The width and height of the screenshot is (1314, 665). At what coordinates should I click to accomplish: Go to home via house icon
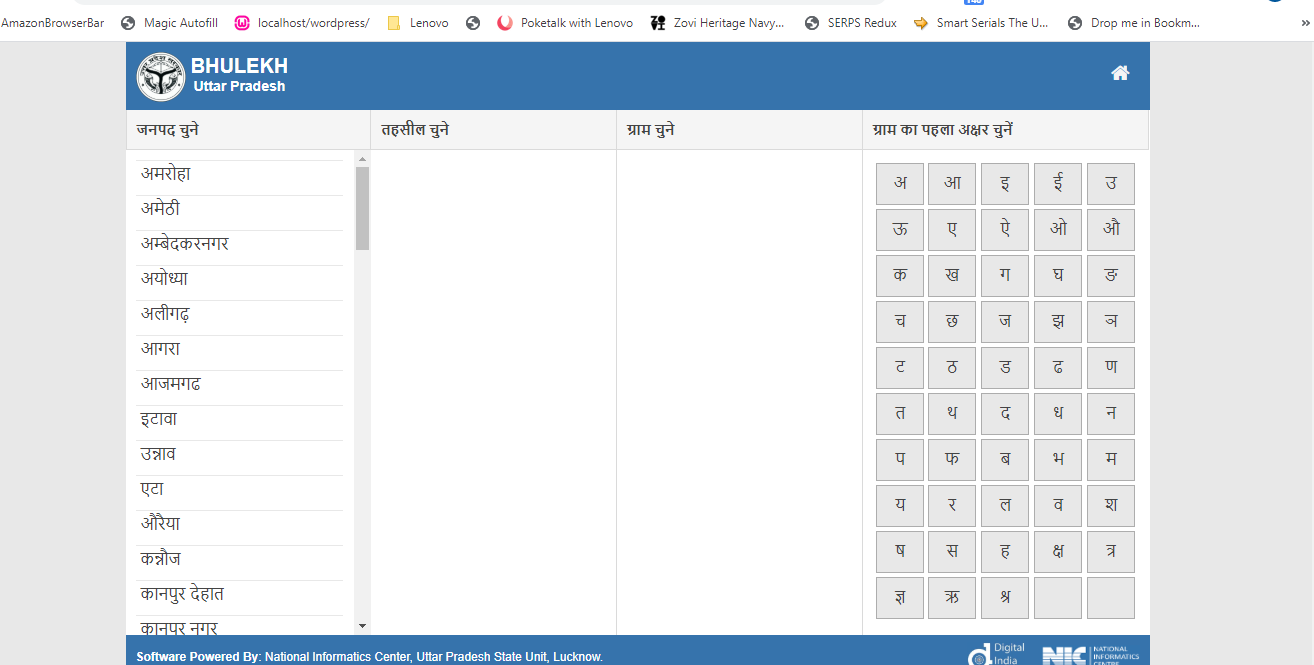click(x=1120, y=73)
